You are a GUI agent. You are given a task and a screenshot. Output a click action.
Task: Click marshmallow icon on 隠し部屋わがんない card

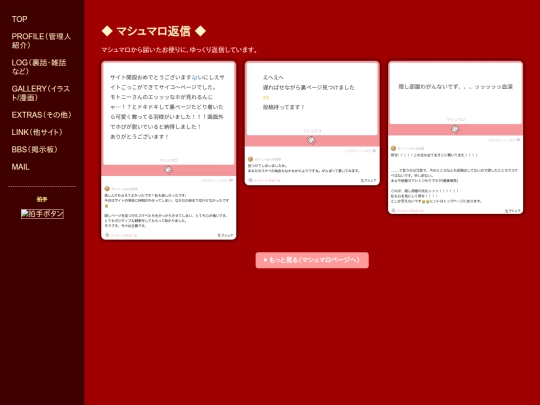tap(455, 129)
